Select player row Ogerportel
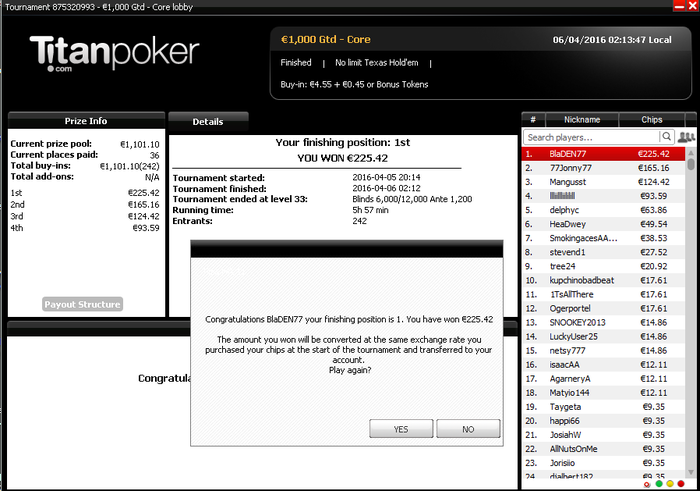The width and height of the screenshot is (700, 491). click(603, 308)
